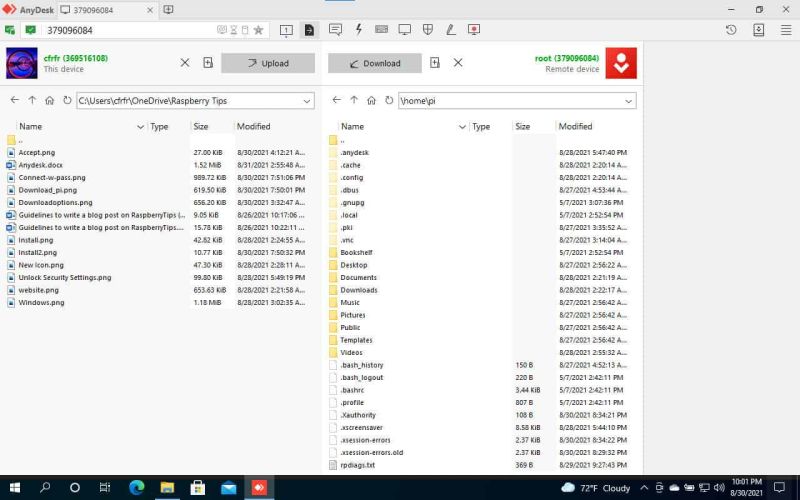Open the Mail app from taskbar
The width and height of the screenshot is (800, 500).
point(228,488)
